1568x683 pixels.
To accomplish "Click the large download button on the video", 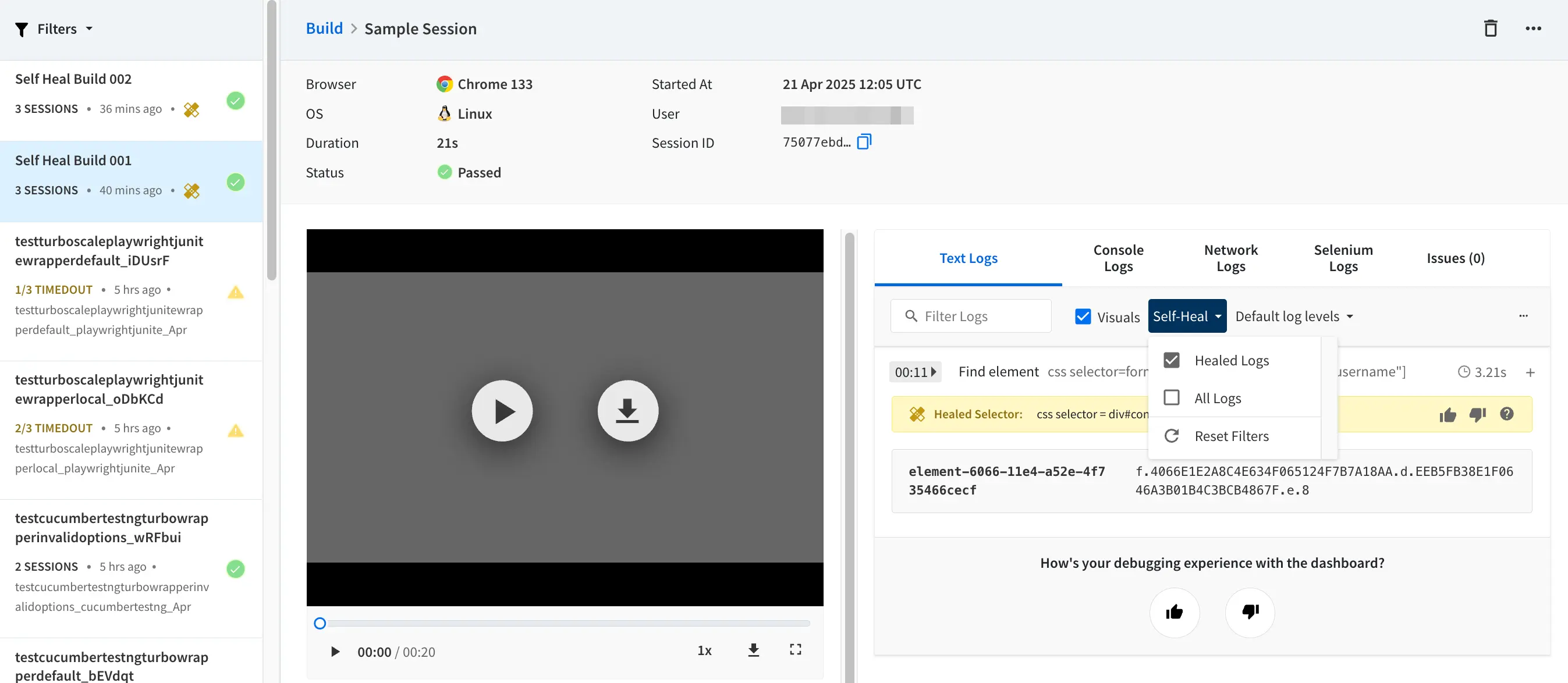I will (x=627, y=411).
